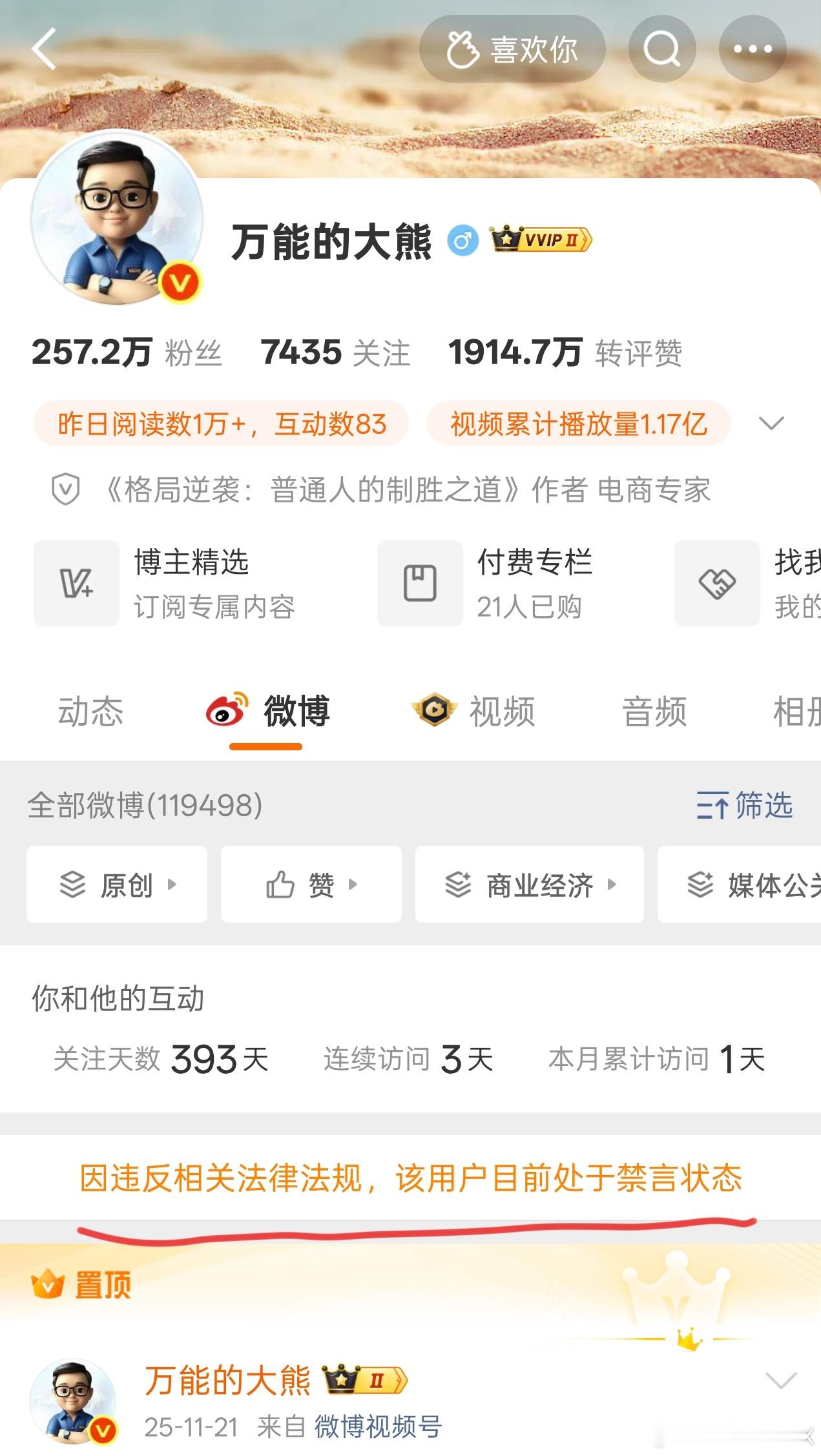Open the three-dots more options menu
Screen dimensions: 821x1456
point(753,48)
